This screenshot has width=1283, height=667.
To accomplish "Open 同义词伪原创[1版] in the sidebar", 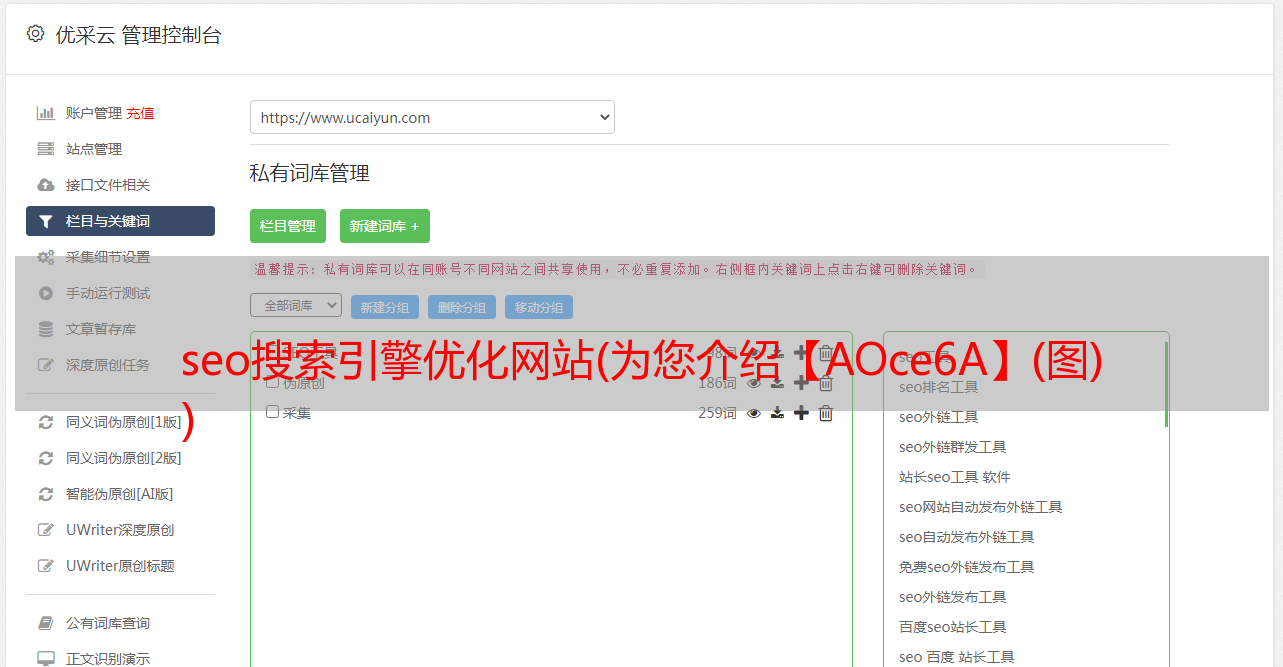I will [x=124, y=422].
